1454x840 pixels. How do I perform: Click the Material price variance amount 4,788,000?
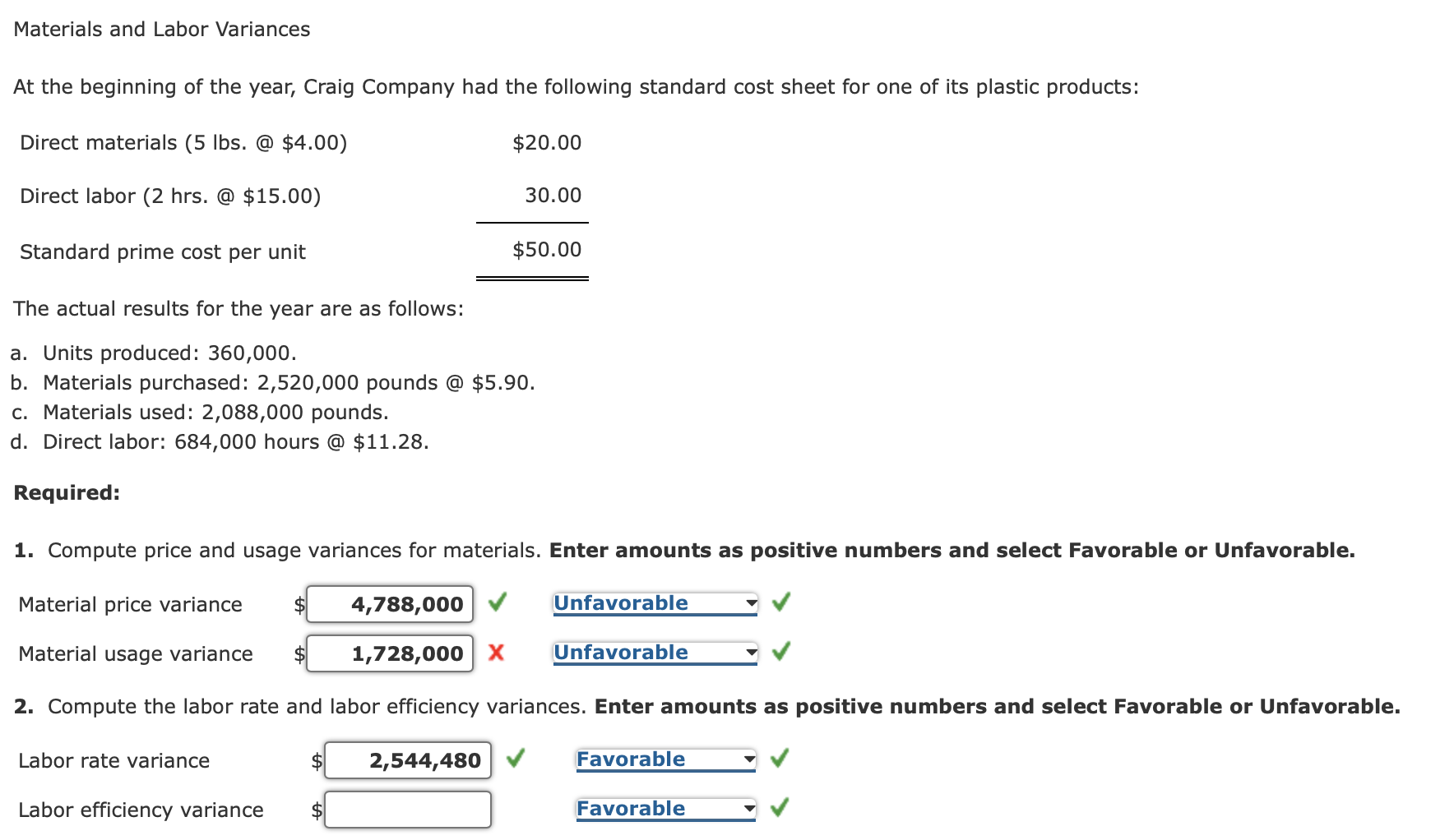click(389, 603)
